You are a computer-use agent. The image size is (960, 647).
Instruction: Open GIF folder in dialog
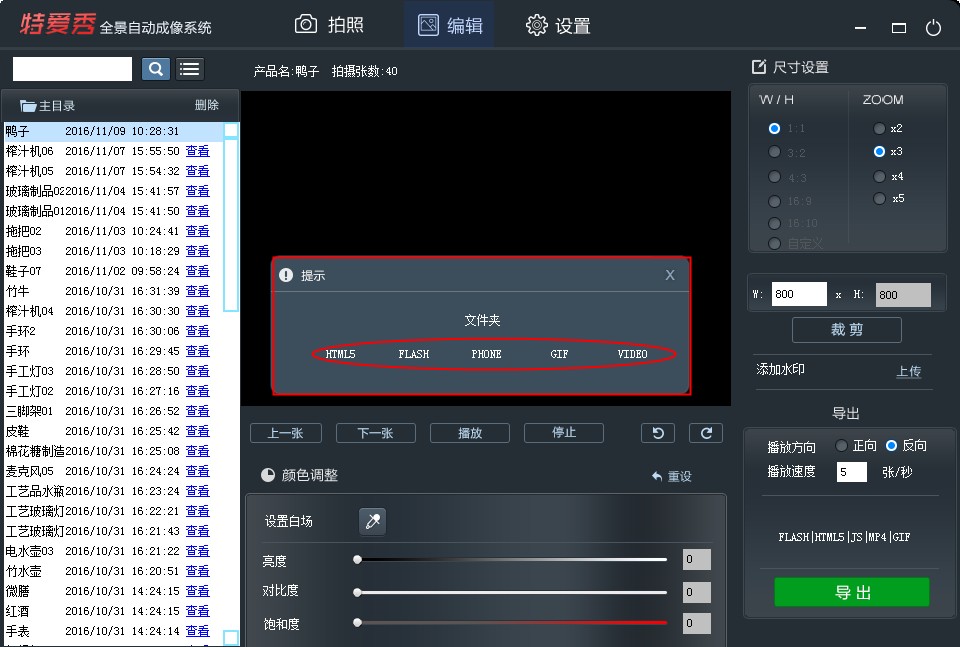click(559, 354)
